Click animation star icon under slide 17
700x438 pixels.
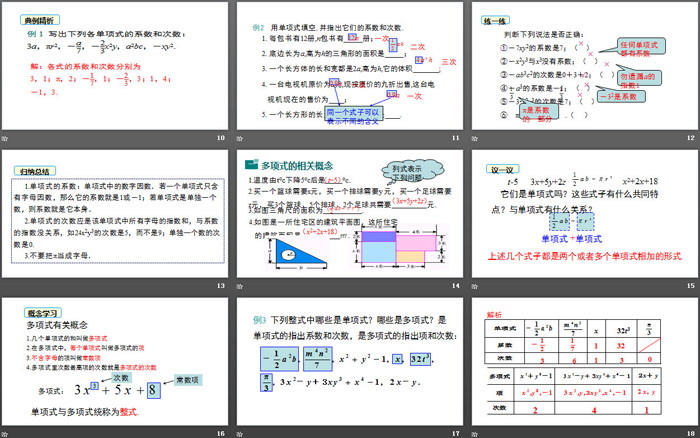240,434
